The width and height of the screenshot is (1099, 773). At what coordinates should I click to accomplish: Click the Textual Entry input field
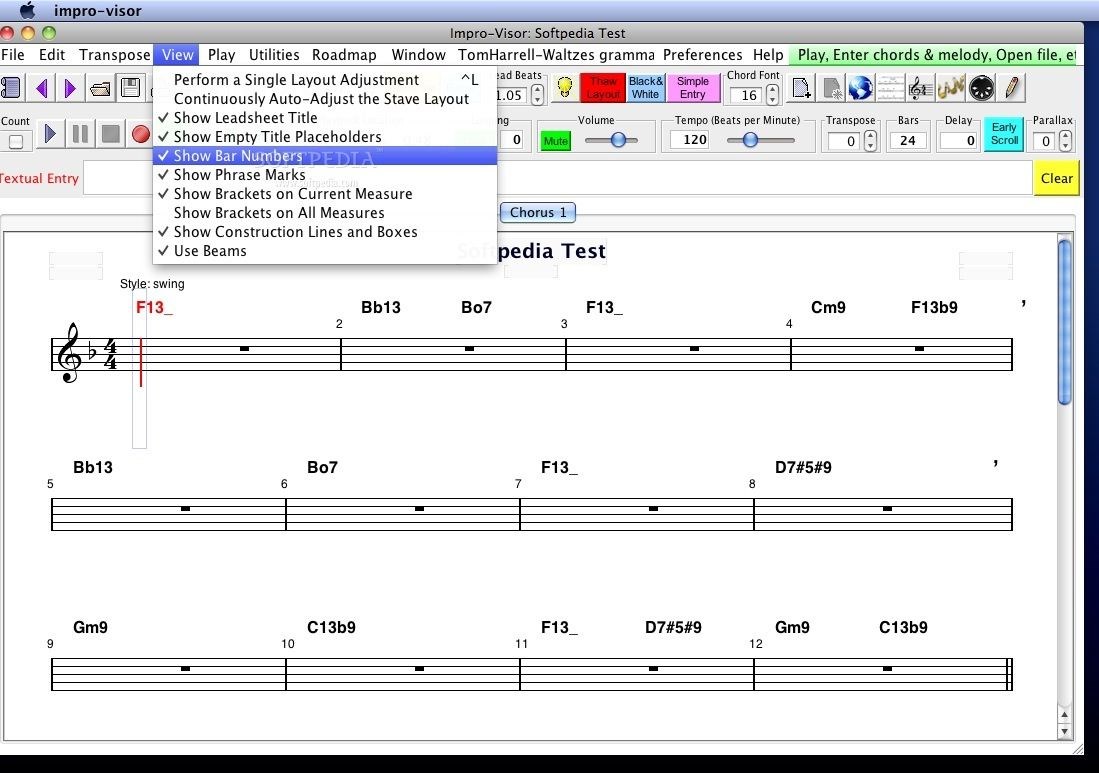click(x=557, y=178)
